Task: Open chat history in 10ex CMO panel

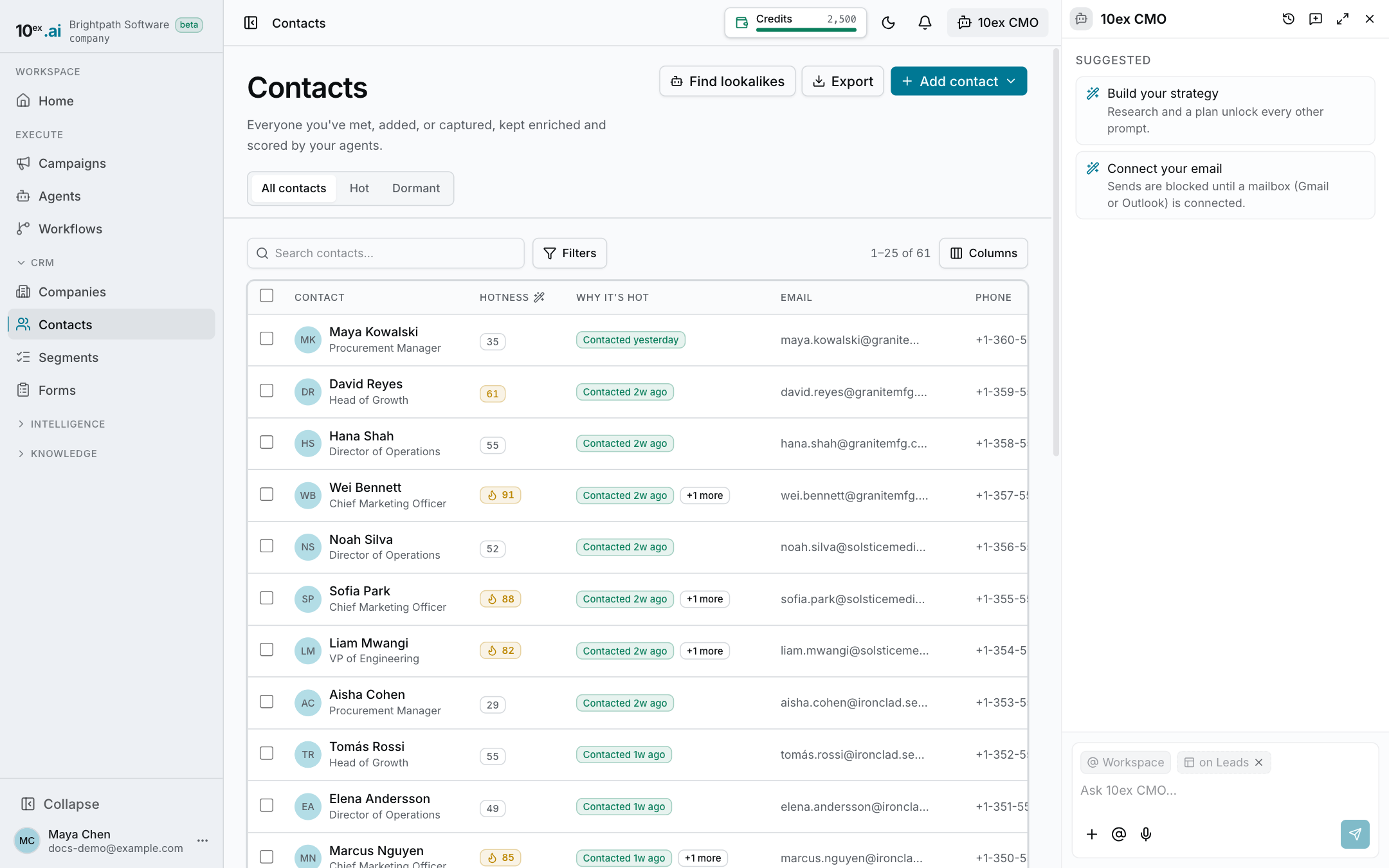Action: coord(1289,19)
